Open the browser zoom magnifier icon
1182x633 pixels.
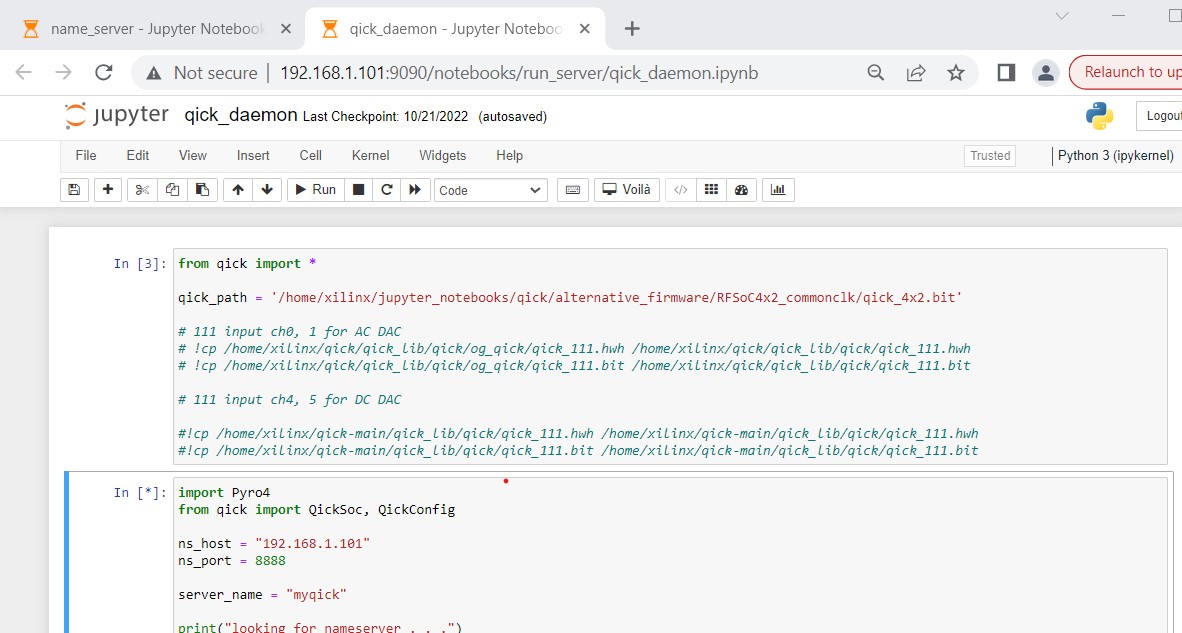[875, 72]
